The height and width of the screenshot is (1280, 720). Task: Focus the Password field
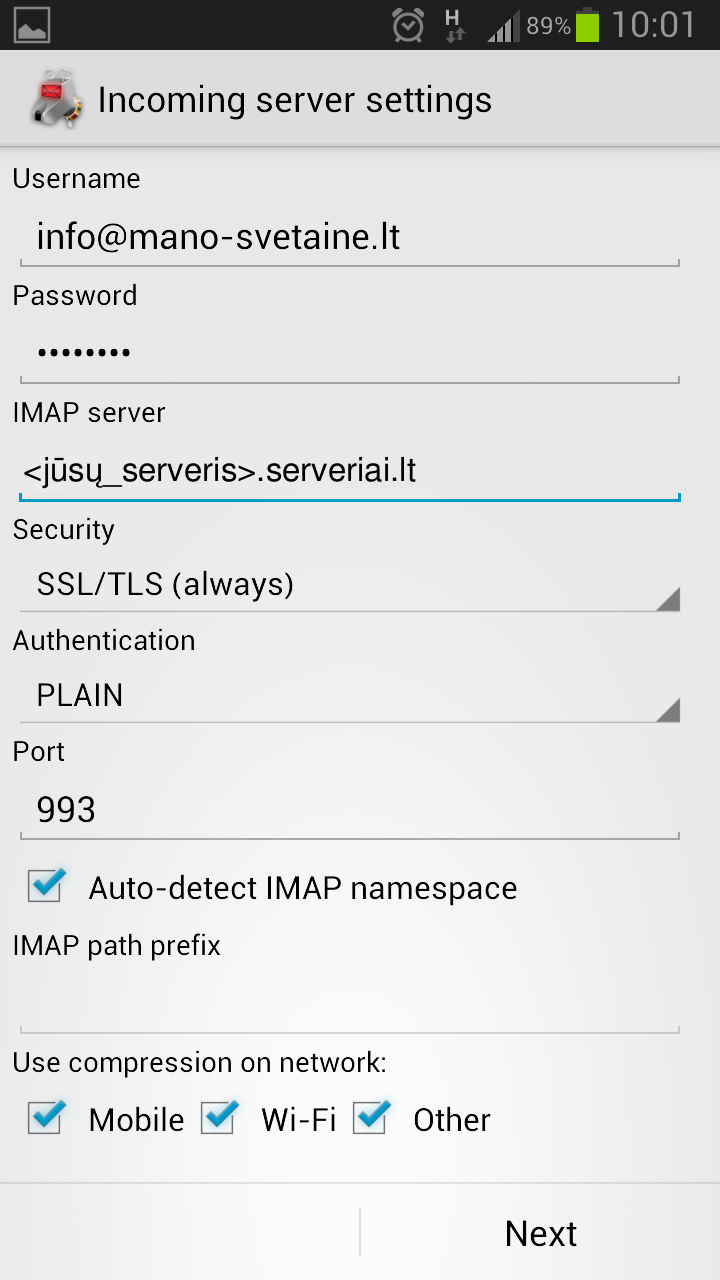click(349, 354)
